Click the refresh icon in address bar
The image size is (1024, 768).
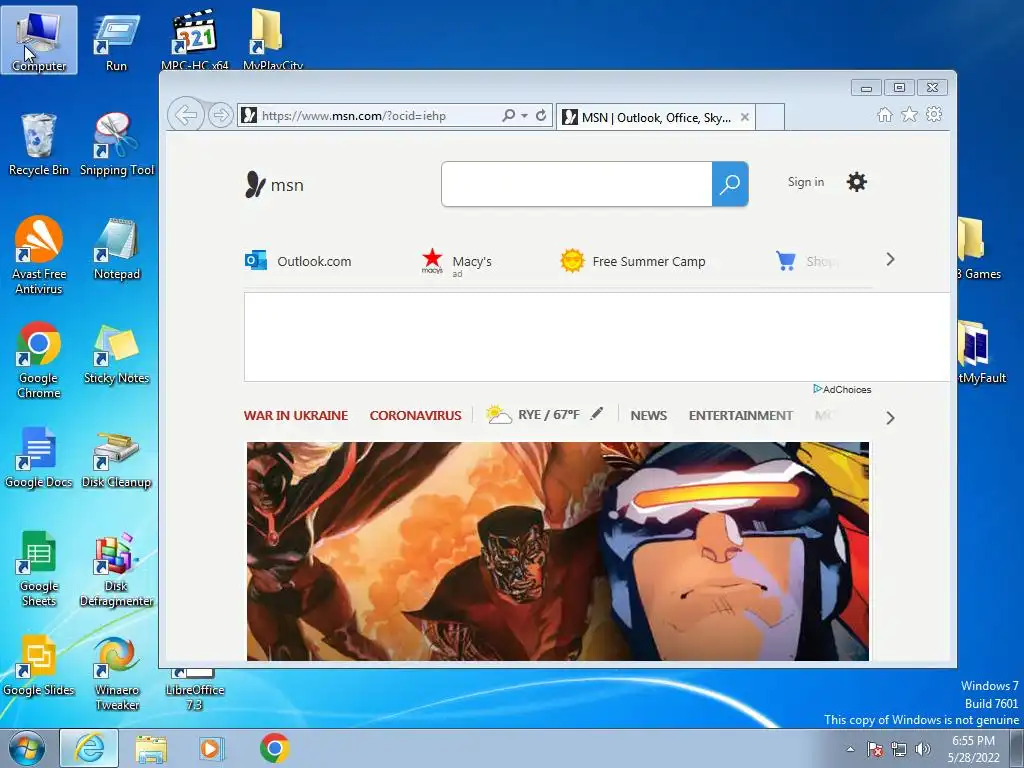541,116
